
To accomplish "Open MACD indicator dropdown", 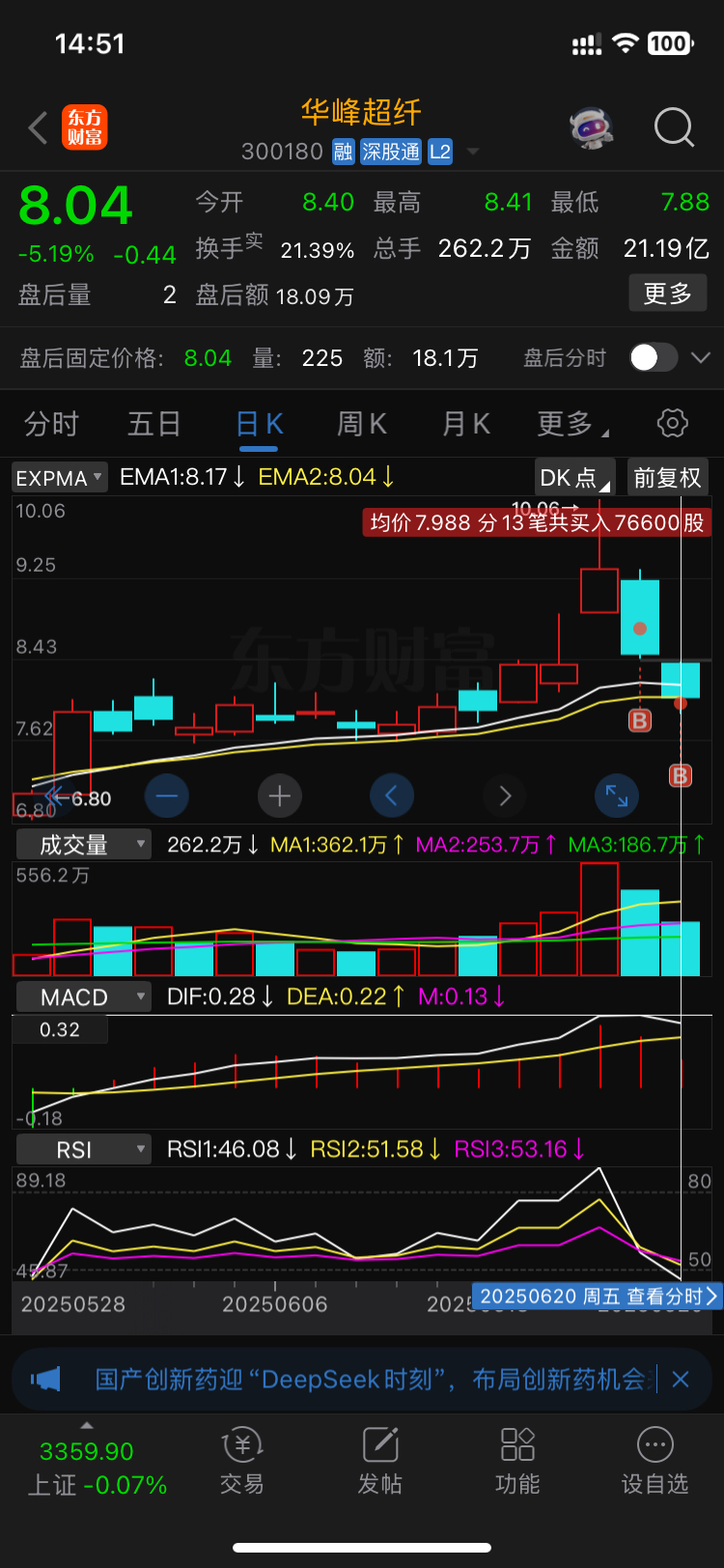I will point(84,996).
